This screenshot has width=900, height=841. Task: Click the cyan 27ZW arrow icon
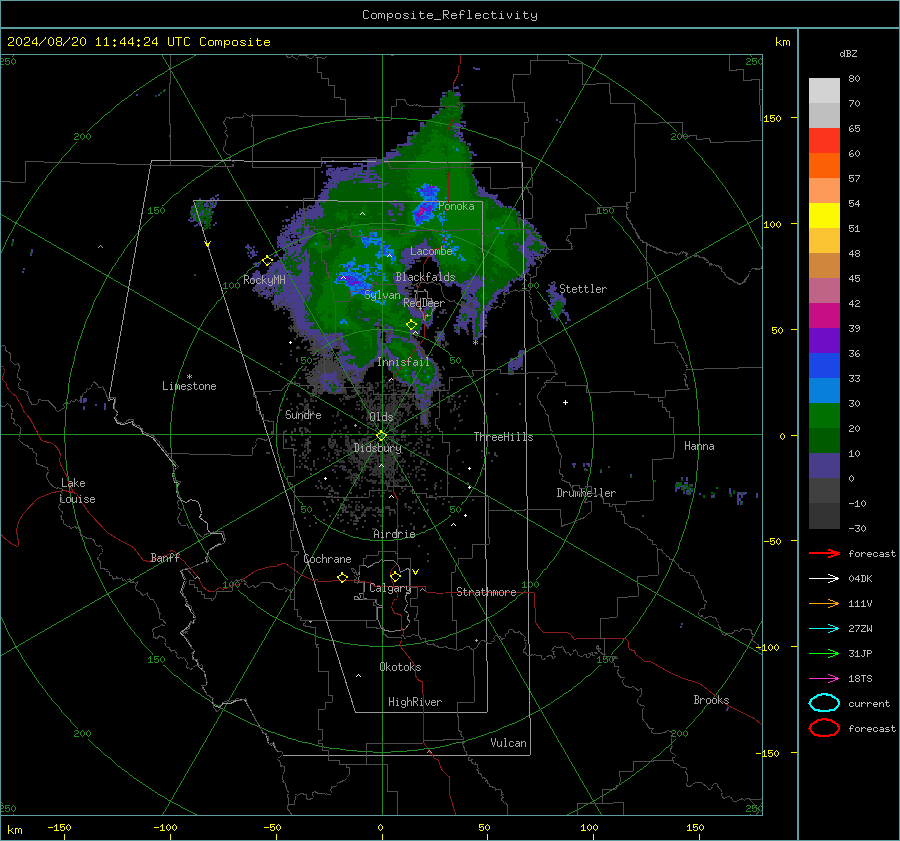(824, 629)
